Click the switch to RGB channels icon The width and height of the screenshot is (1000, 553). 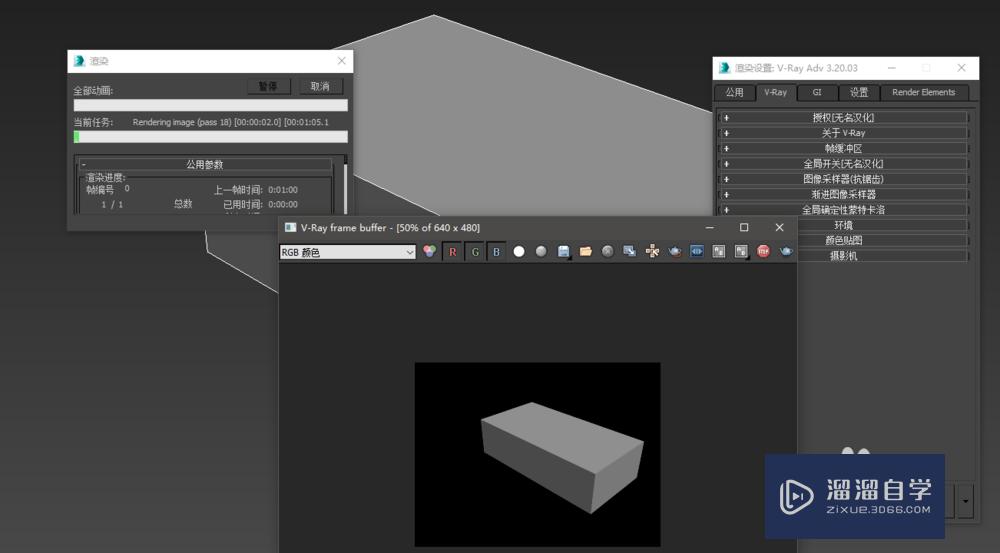click(430, 252)
